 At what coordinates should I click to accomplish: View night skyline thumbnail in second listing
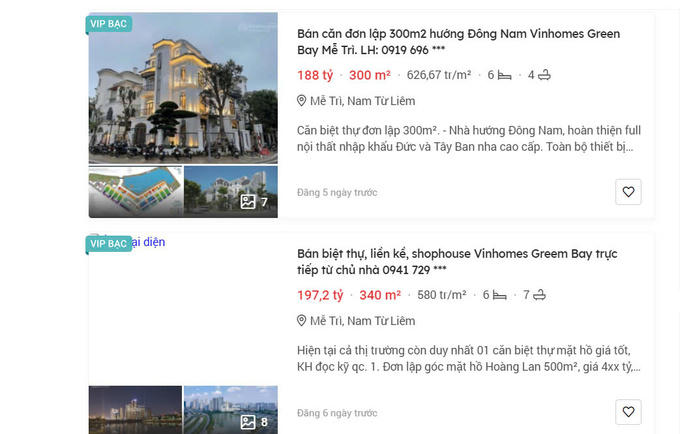tap(135, 410)
